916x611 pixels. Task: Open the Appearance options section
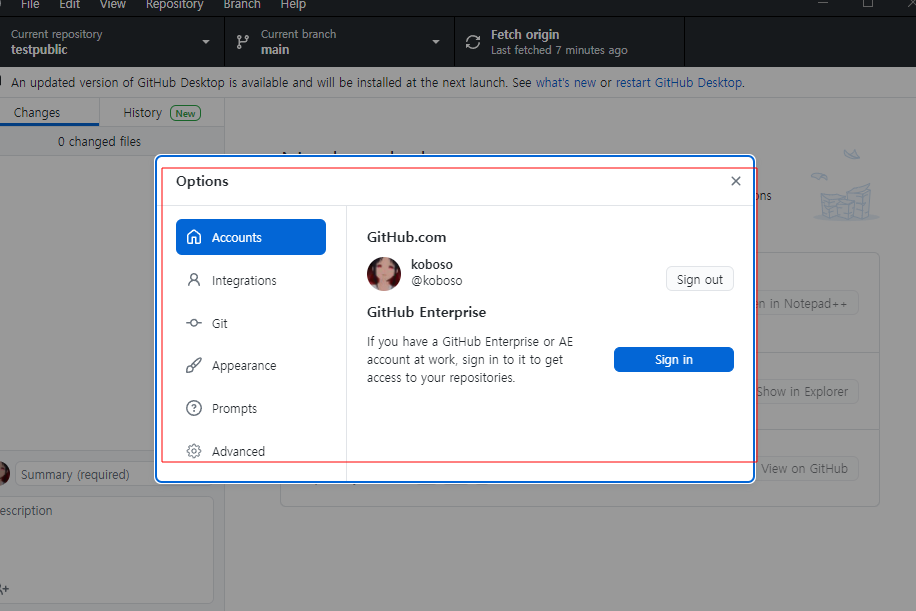[x=251, y=366]
